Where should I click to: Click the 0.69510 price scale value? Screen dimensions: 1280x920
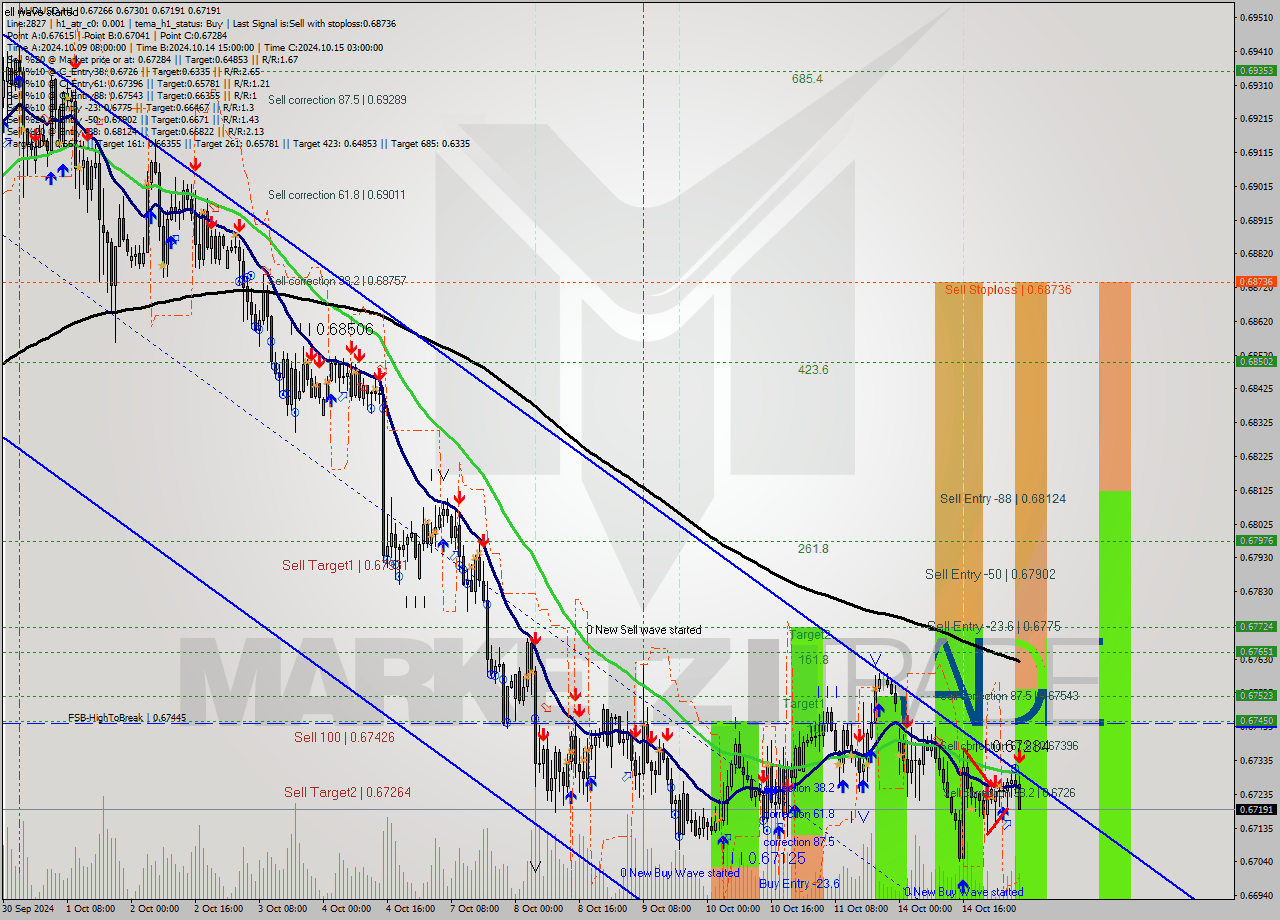[x=1256, y=17]
